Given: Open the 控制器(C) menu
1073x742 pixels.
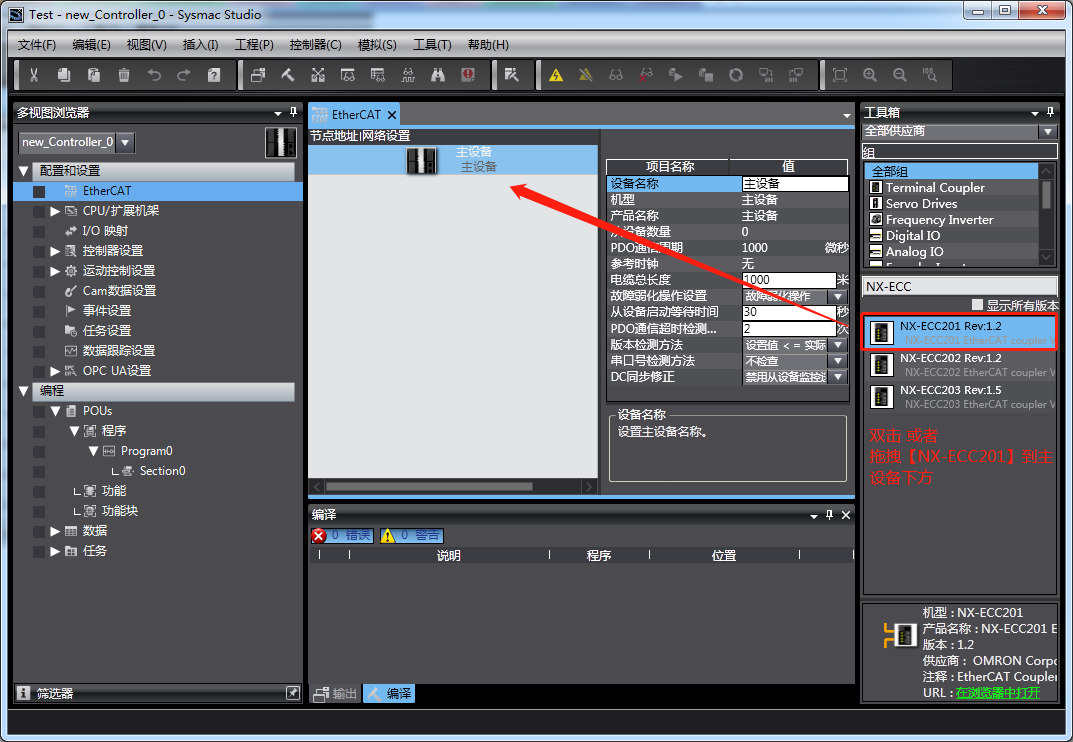Looking at the screenshot, I should (315, 45).
